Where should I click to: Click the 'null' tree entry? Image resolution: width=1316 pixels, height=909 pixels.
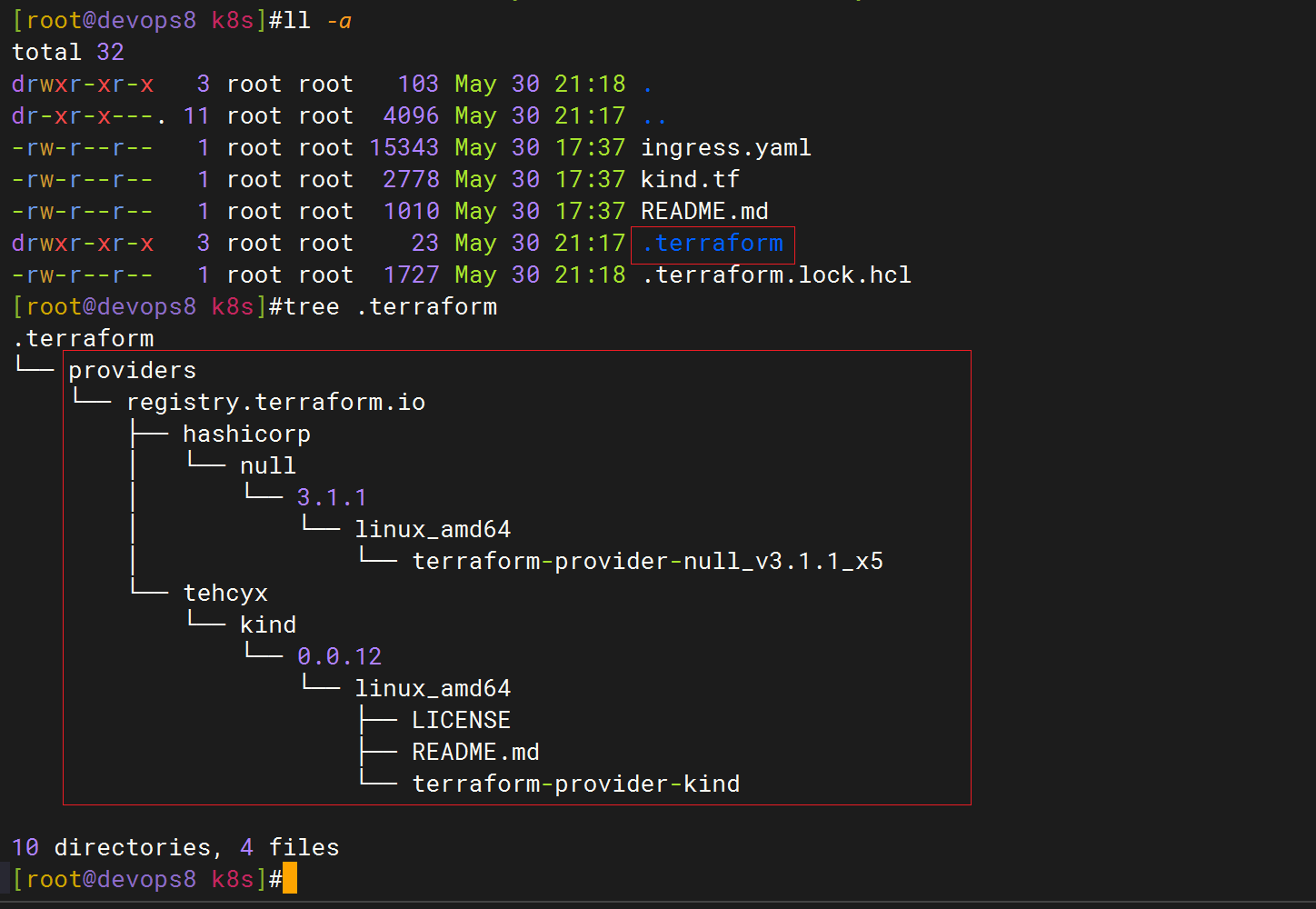click(268, 465)
